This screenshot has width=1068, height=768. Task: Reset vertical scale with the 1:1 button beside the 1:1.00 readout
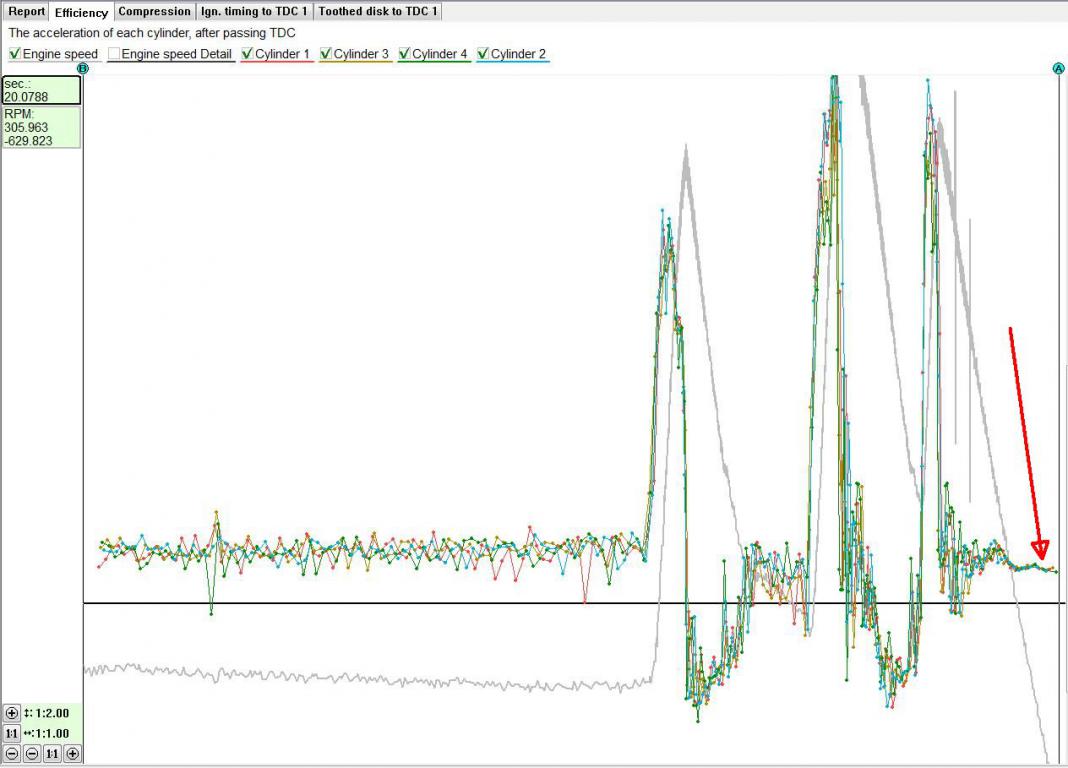[12, 734]
